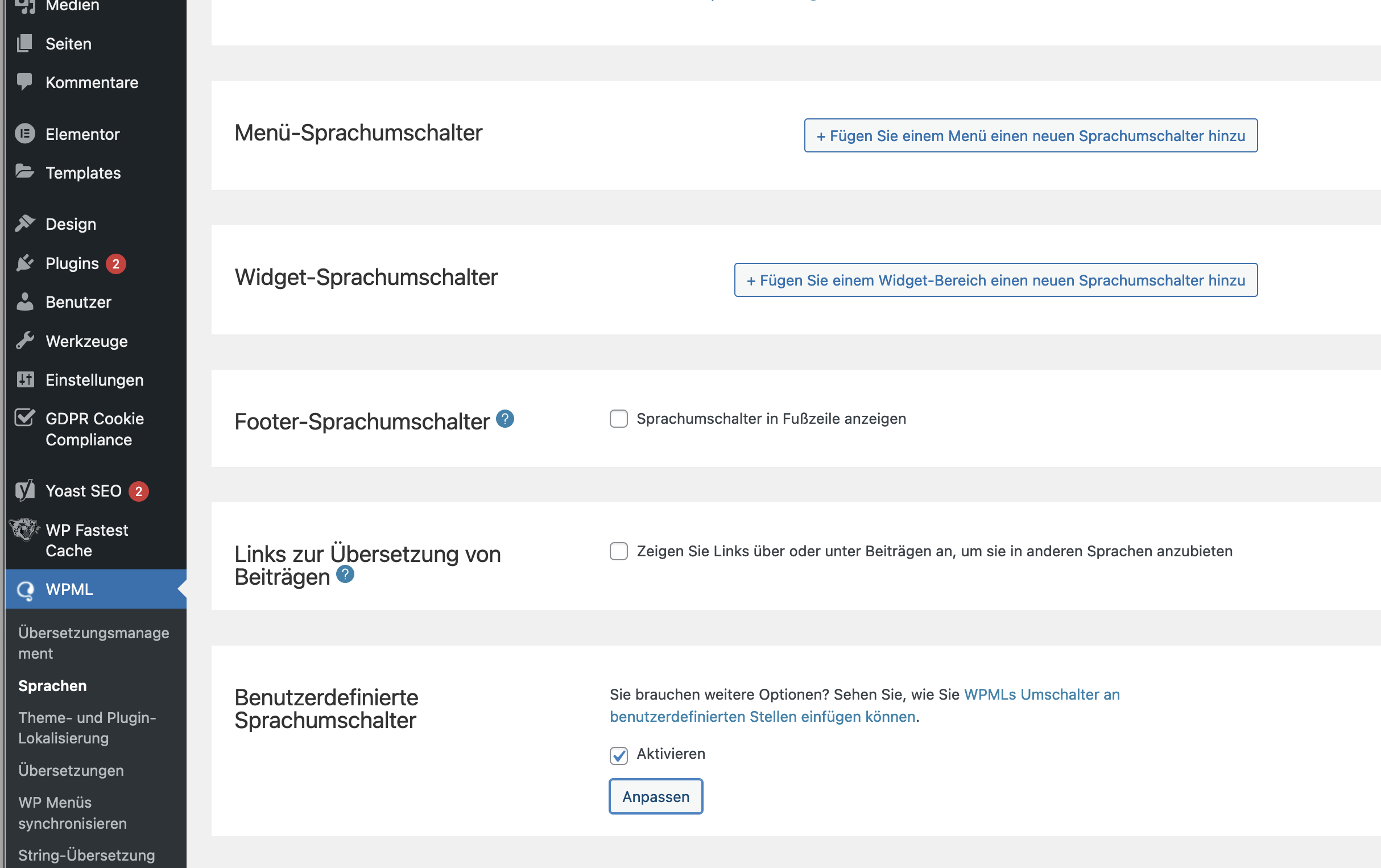Click the Werkzeuge wrench icon
The image size is (1381, 868).
point(24,341)
